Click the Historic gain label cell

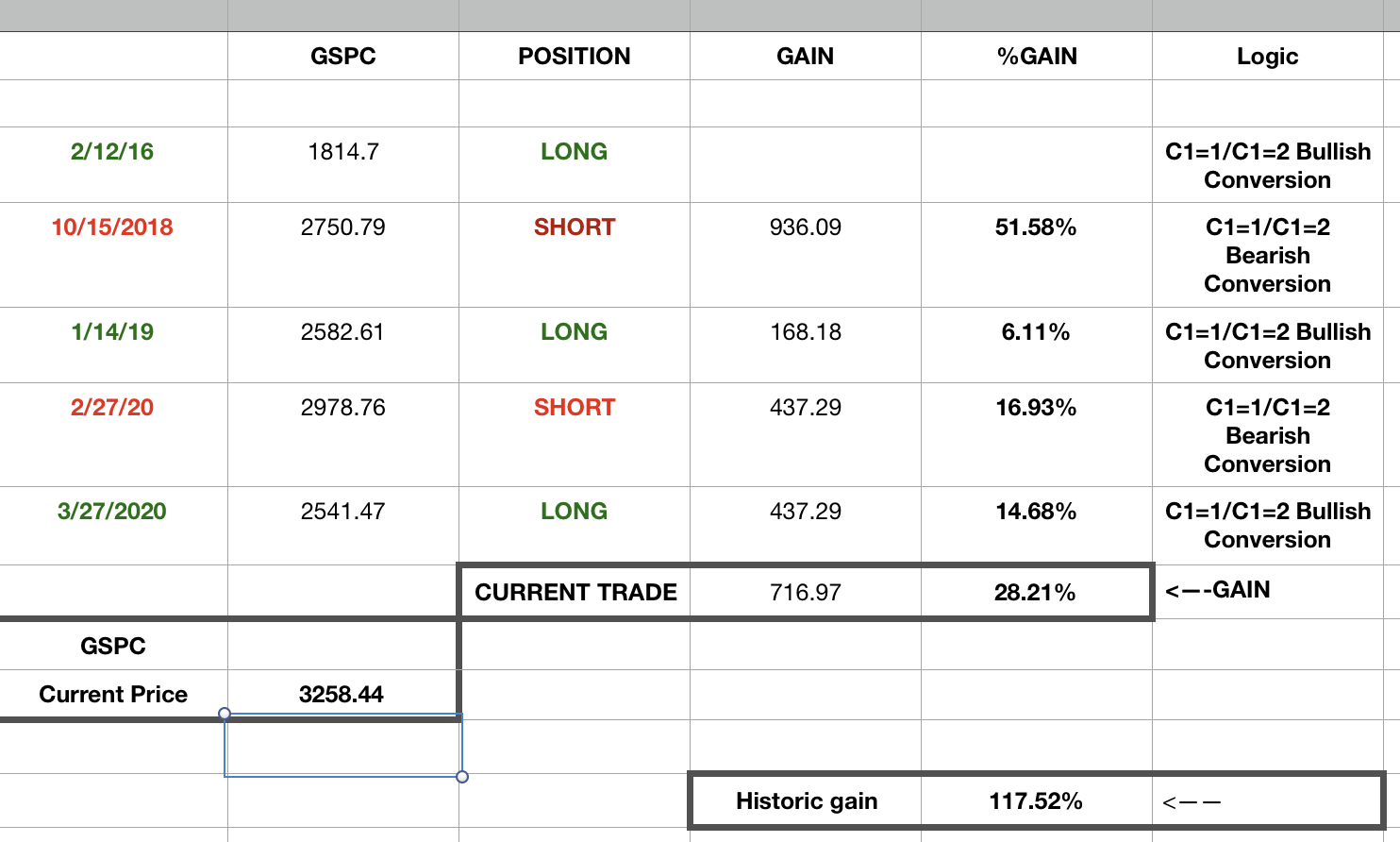tap(807, 801)
